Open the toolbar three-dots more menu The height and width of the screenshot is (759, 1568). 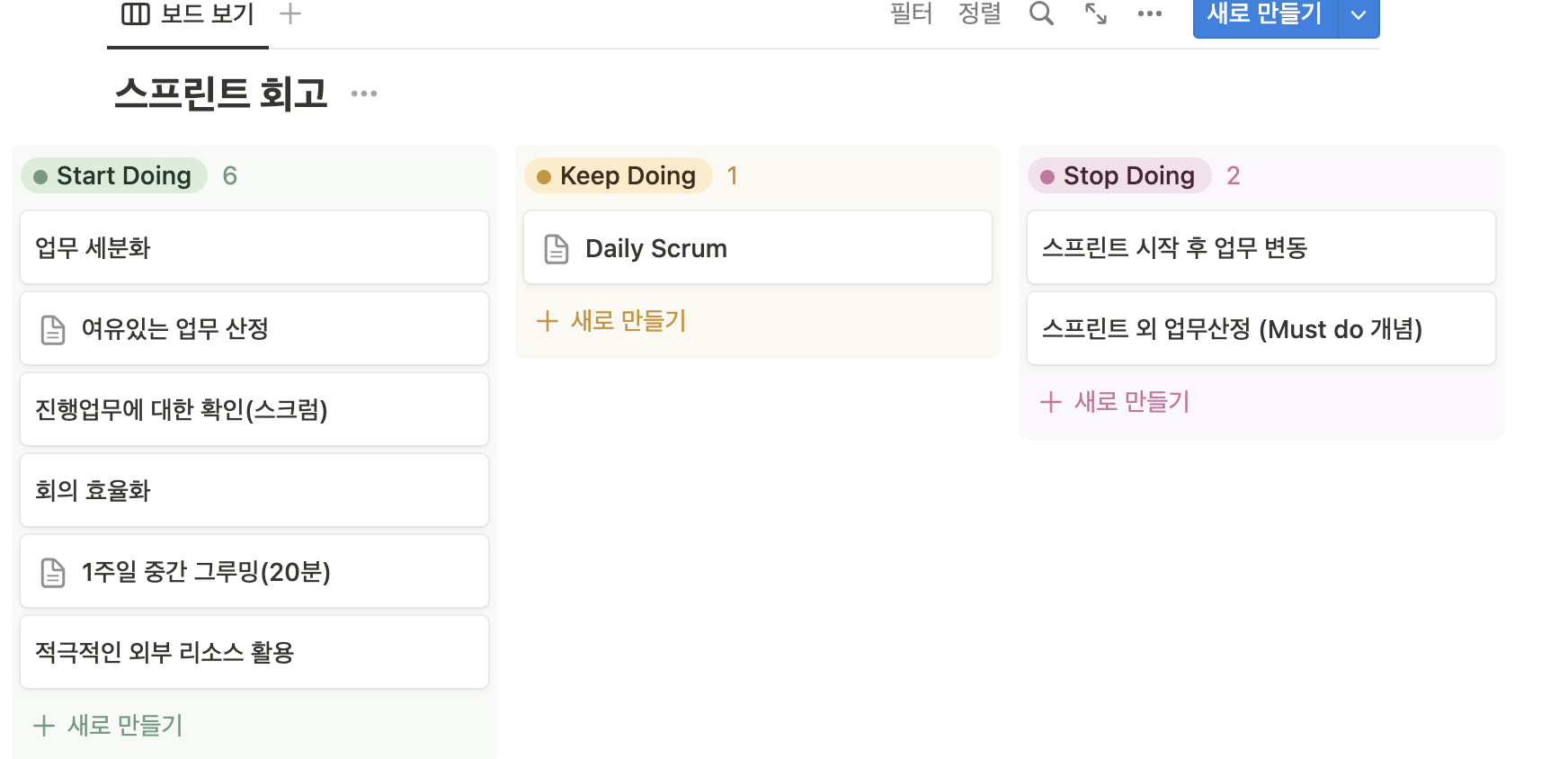[1149, 13]
